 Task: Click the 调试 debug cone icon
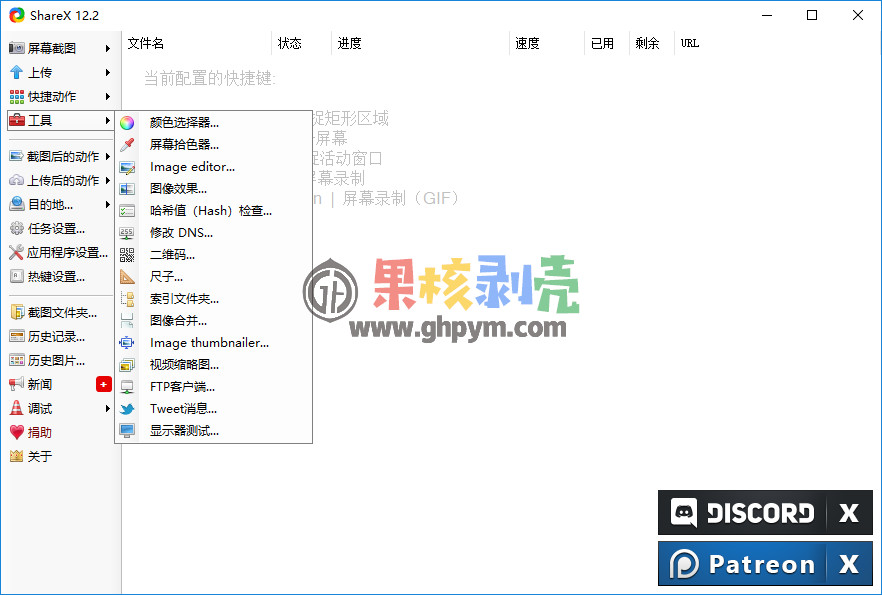click(x=17, y=408)
